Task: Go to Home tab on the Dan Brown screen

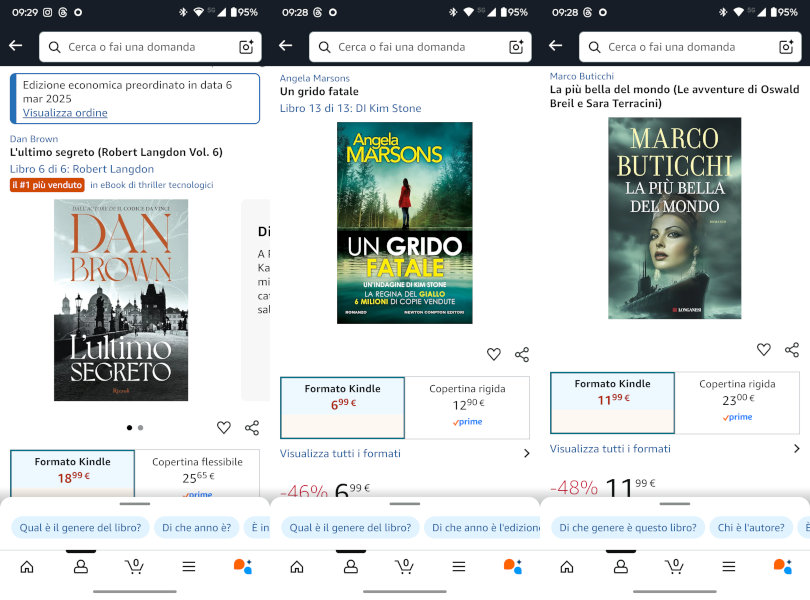Action: click(27, 567)
